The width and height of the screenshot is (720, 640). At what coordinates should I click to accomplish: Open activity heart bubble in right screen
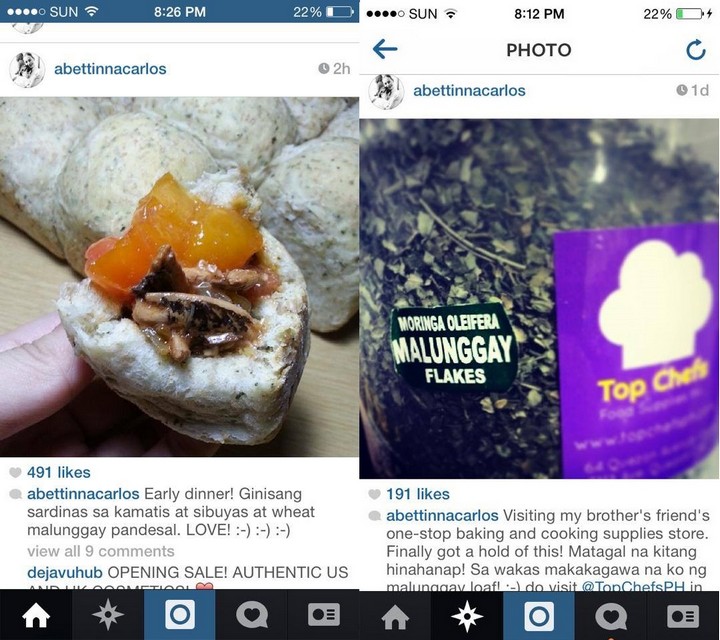tap(611, 616)
